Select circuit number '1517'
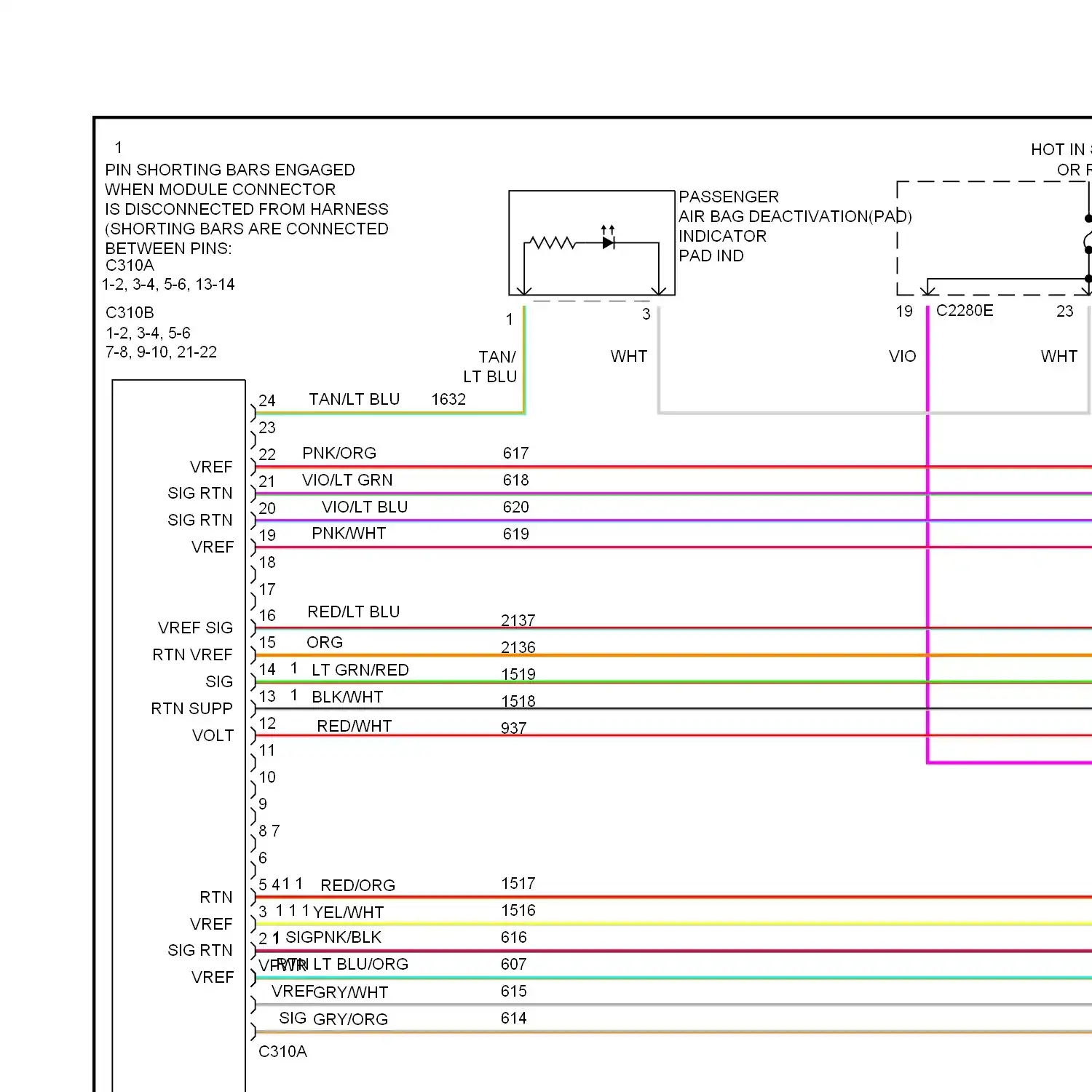This screenshot has width=1092, height=1092. tap(518, 884)
